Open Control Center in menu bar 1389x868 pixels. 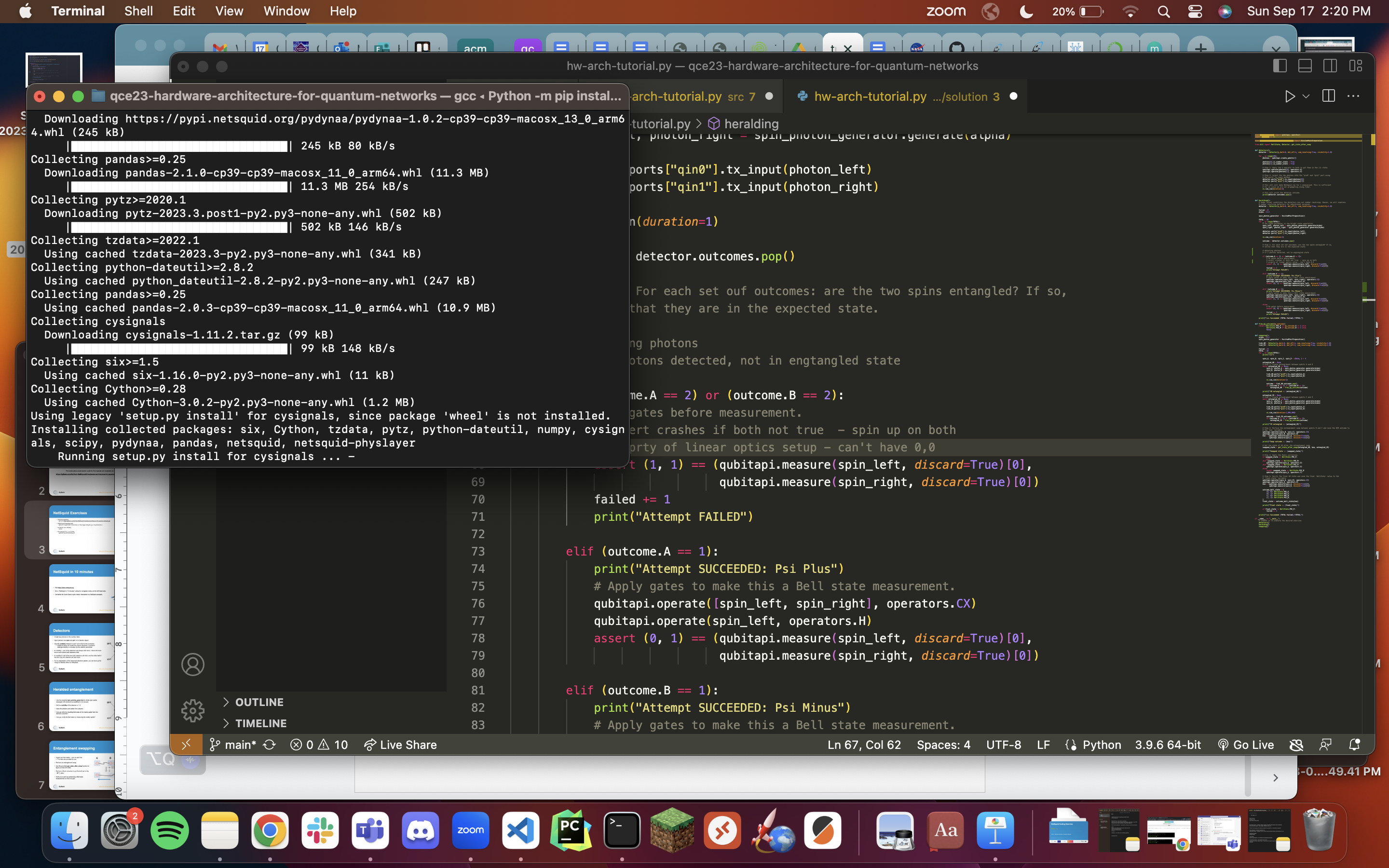[1195, 11]
